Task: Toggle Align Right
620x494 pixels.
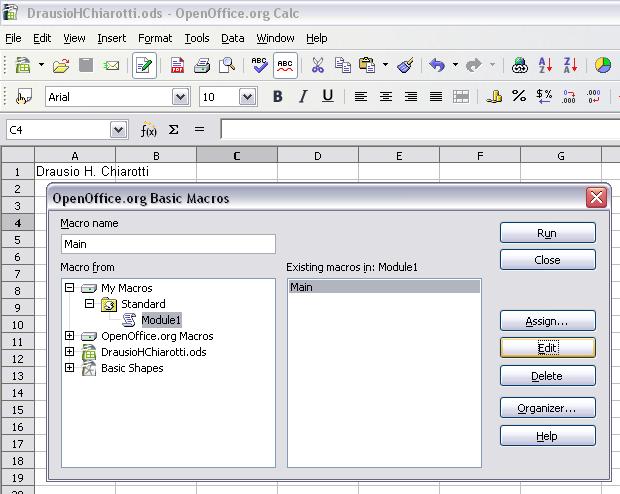Action: click(x=411, y=97)
